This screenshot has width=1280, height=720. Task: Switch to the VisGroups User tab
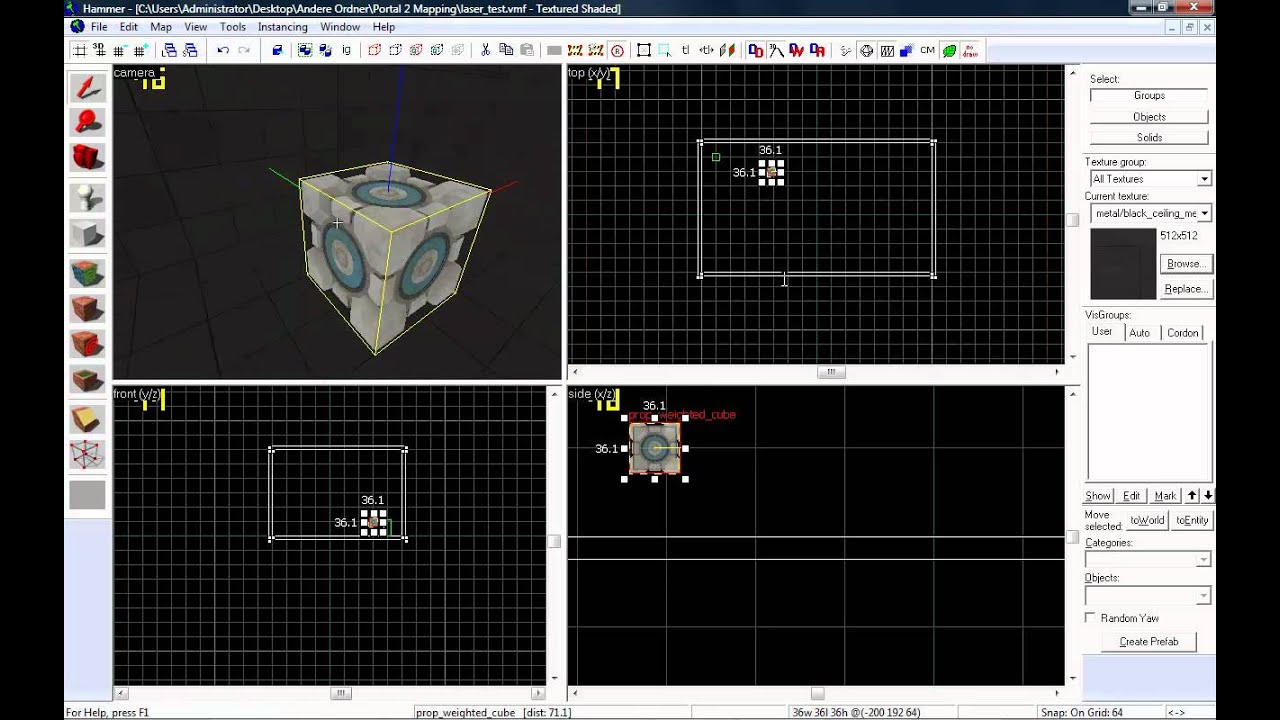[1102, 332]
